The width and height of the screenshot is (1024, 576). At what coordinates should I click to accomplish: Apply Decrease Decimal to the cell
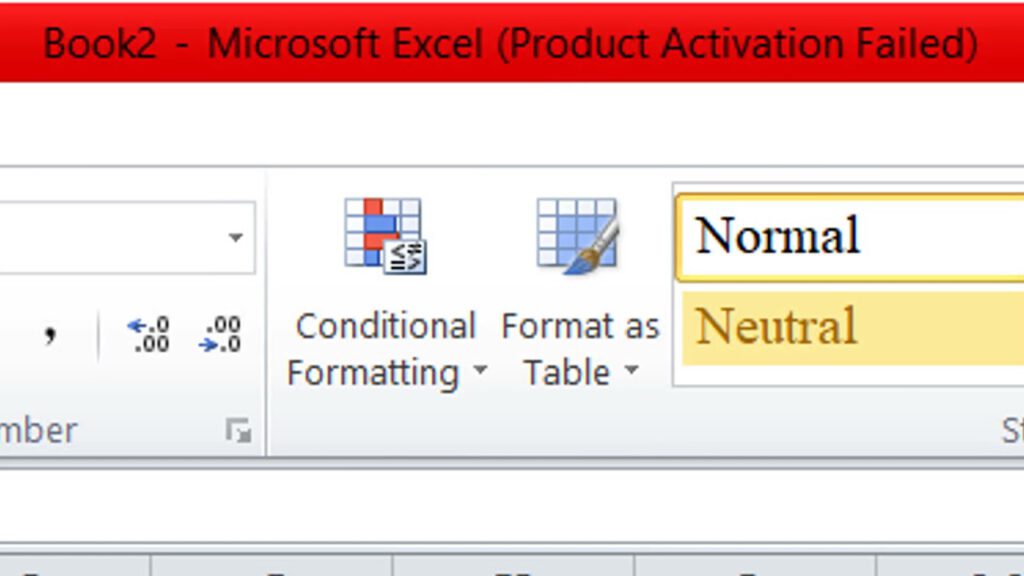coord(221,334)
